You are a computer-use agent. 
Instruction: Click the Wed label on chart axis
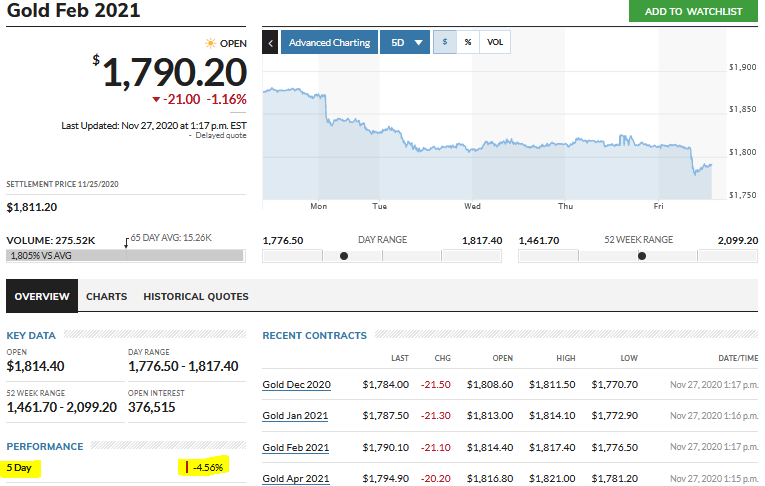[x=472, y=206]
